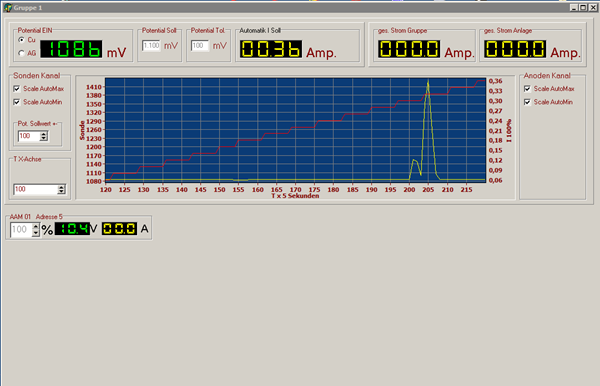Click the Automatik I Soll amp display
Screen dimensions: 600x386
(x=271, y=49)
